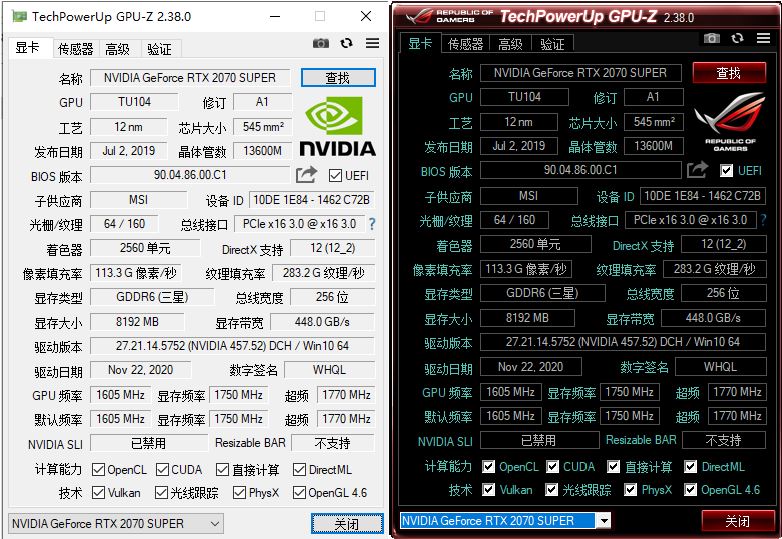This screenshot has height=539, width=782.
Task: Click the camera screenshot icon in the light window
Action: [x=320, y=44]
